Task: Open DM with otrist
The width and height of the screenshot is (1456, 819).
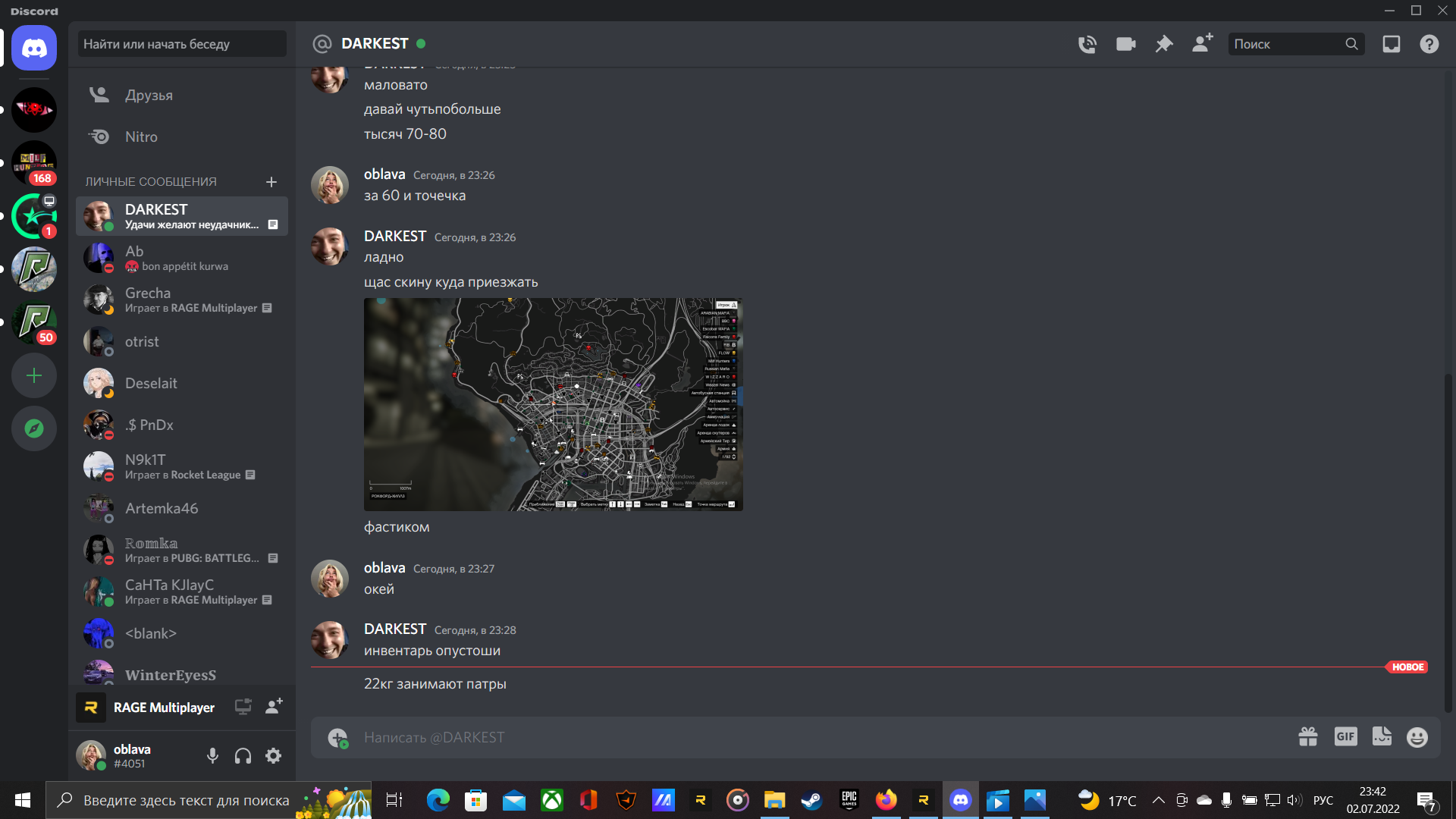Action: click(x=182, y=341)
